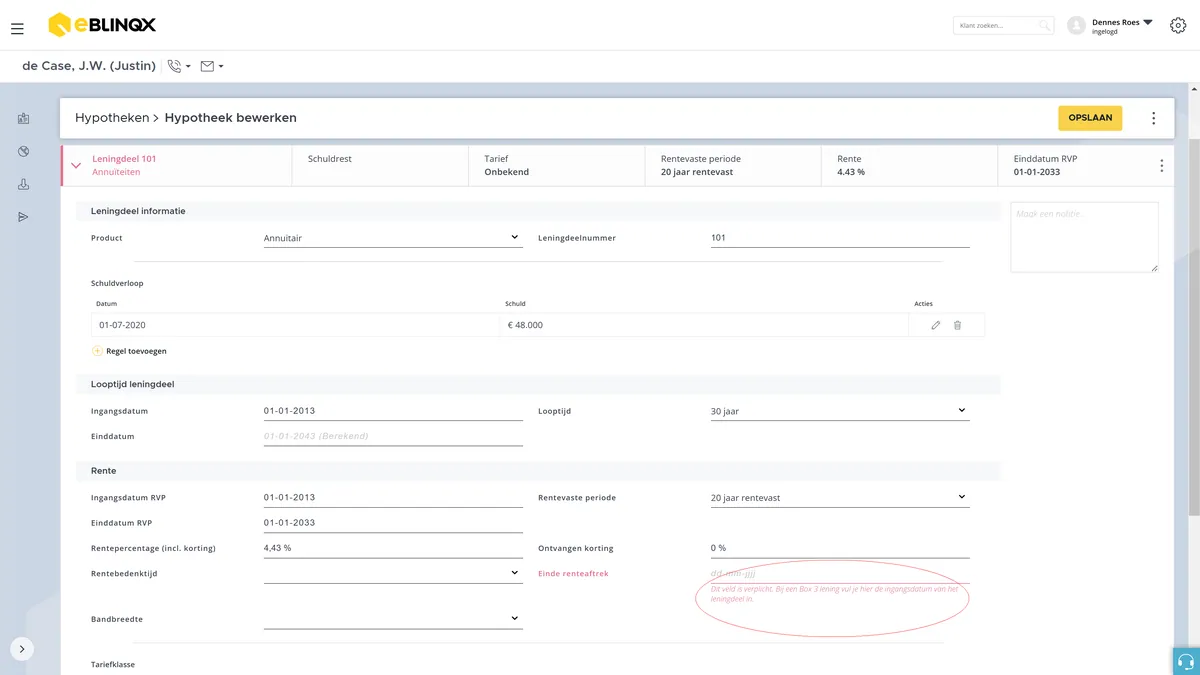Click the page scrollbar up arrow

click(x=1195, y=89)
